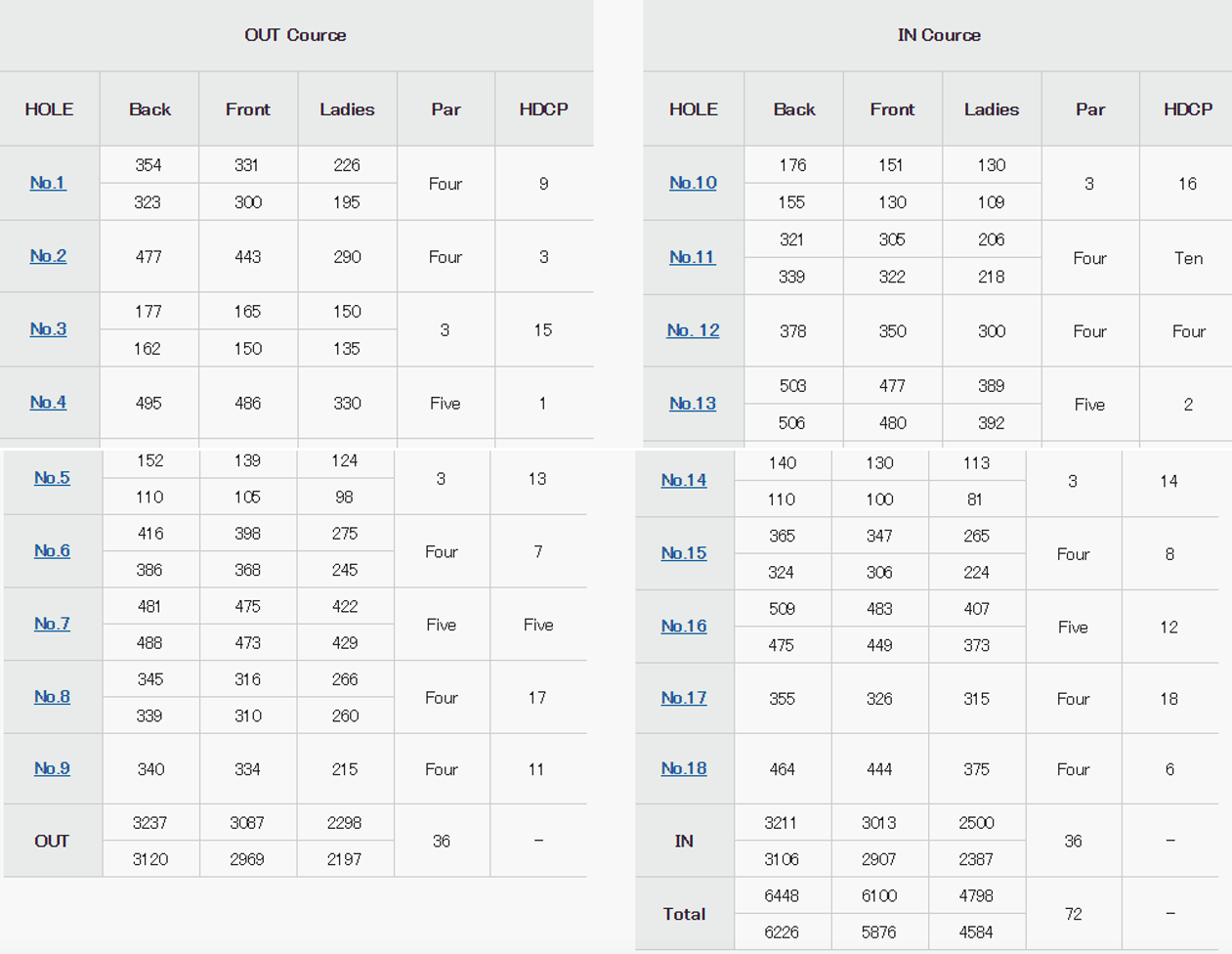This screenshot has width=1232, height=954.
Task: Select No. 12 ladies distance 300
Action: pyautogui.click(x=992, y=331)
